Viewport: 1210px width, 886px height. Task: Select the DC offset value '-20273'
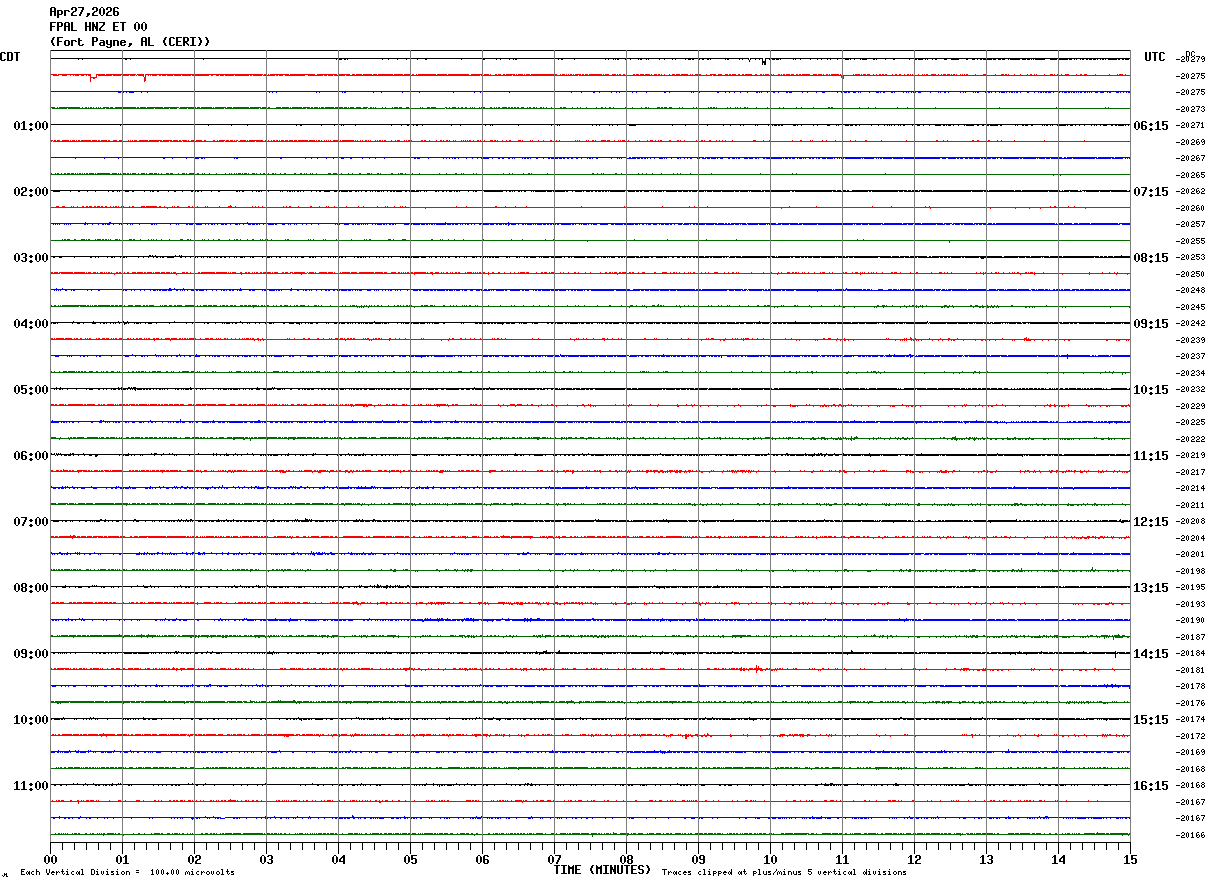(1190, 109)
